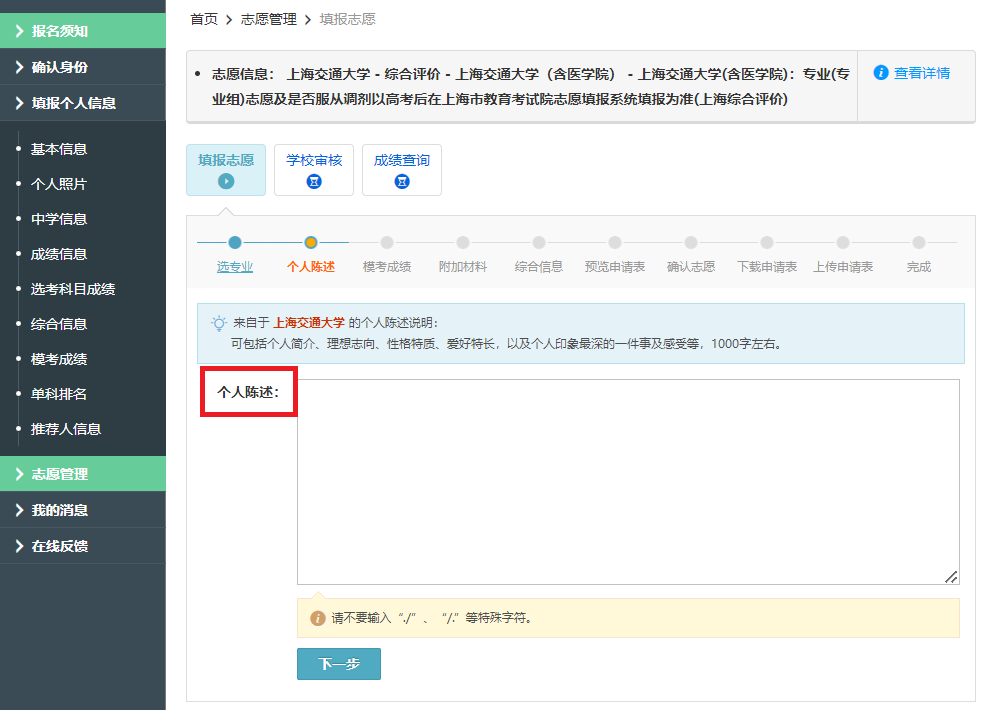Click the 模考成绩 step label in progress bar
The width and height of the screenshot is (984, 710).
coord(387,267)
